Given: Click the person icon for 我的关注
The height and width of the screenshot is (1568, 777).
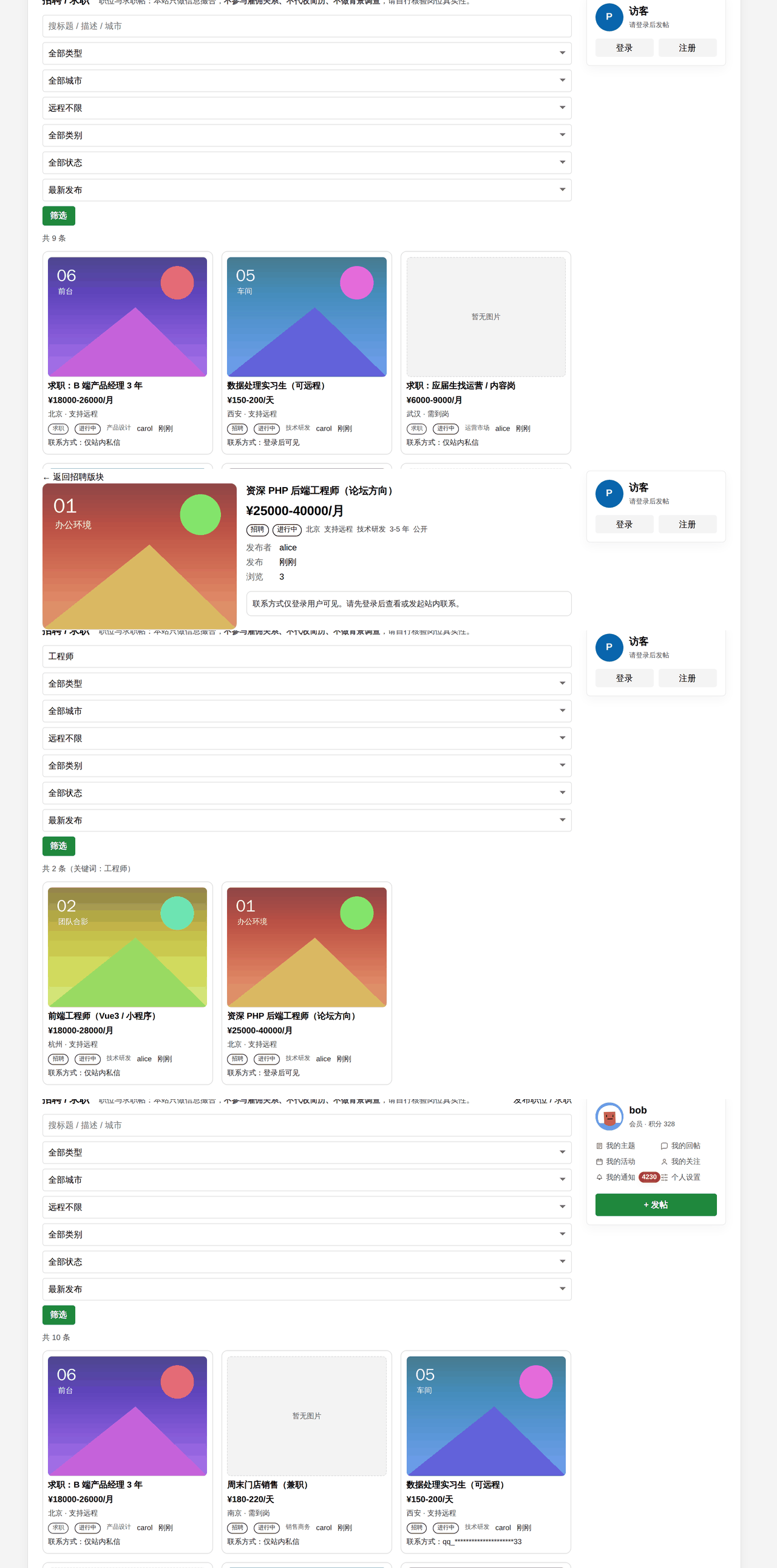Looking at the screenshot, I should (x=665, y=1161).
